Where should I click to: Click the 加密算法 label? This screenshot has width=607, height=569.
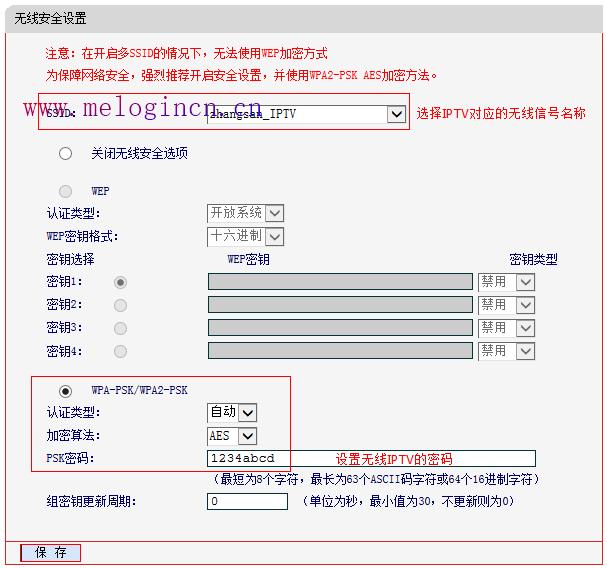[73, 435]
